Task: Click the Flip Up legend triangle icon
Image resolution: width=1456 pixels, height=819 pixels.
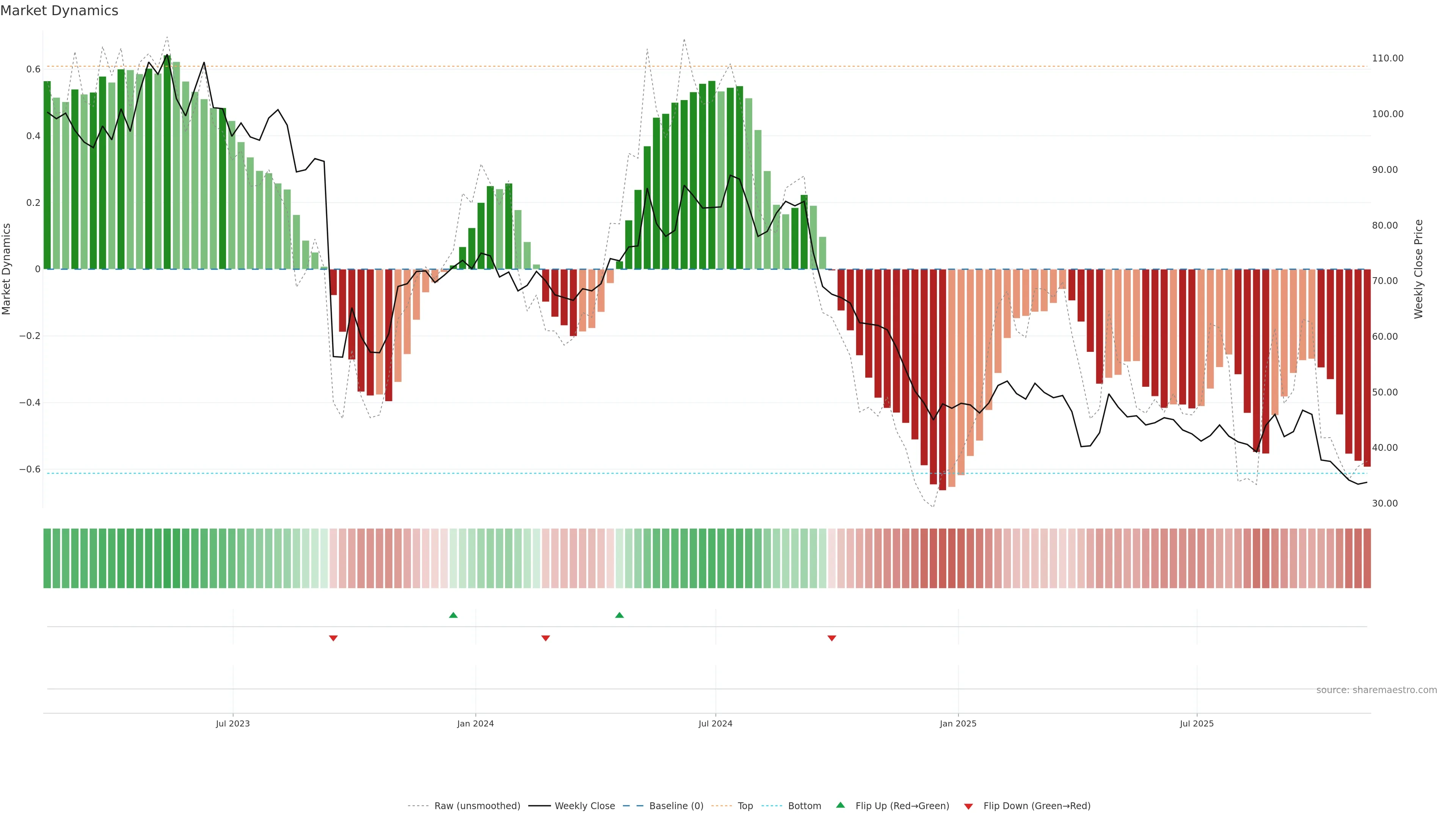Action: pos(841,805)
